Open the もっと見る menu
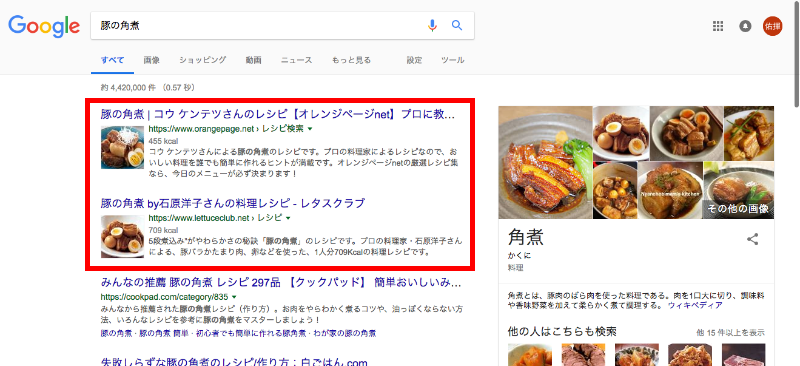The width and height of the screenshot is (800, 366). [x=351, y=60]
